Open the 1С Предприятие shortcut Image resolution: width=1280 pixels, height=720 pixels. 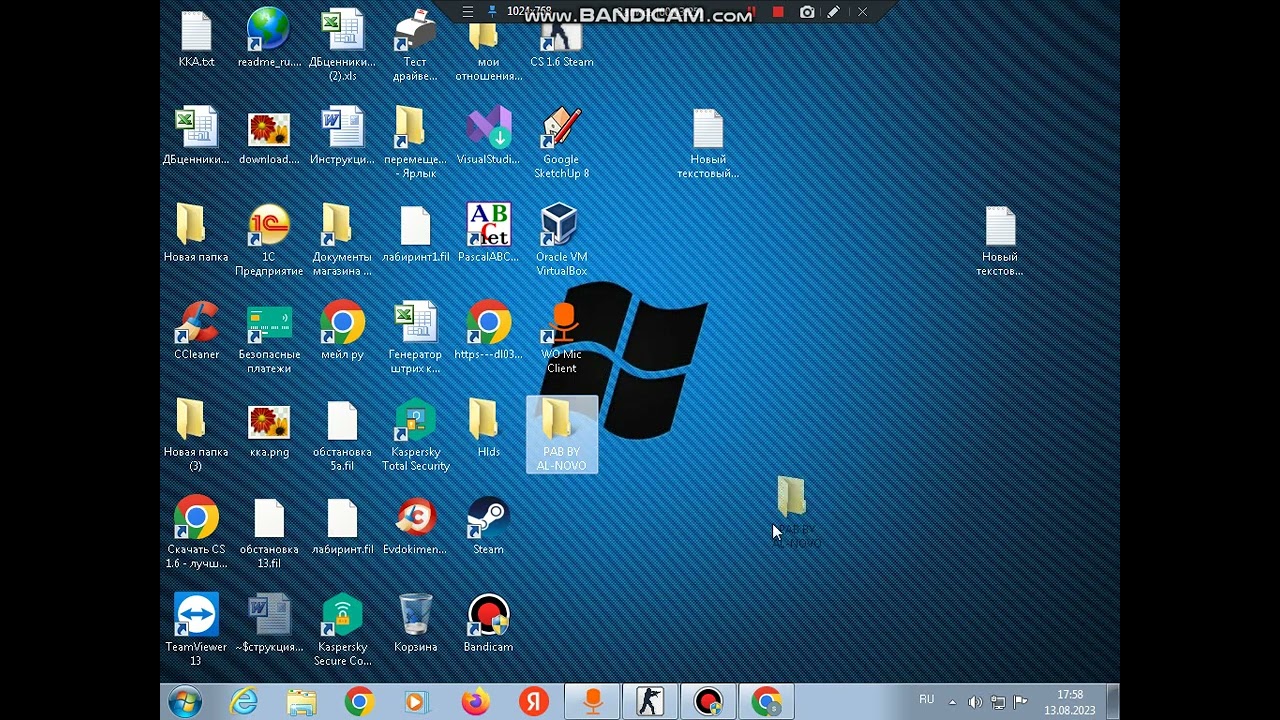click(269, 241)
